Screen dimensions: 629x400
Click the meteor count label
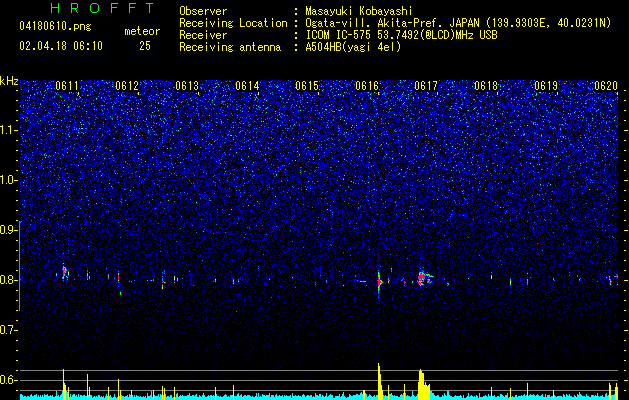pyautogui.click(x=142, y=31)
